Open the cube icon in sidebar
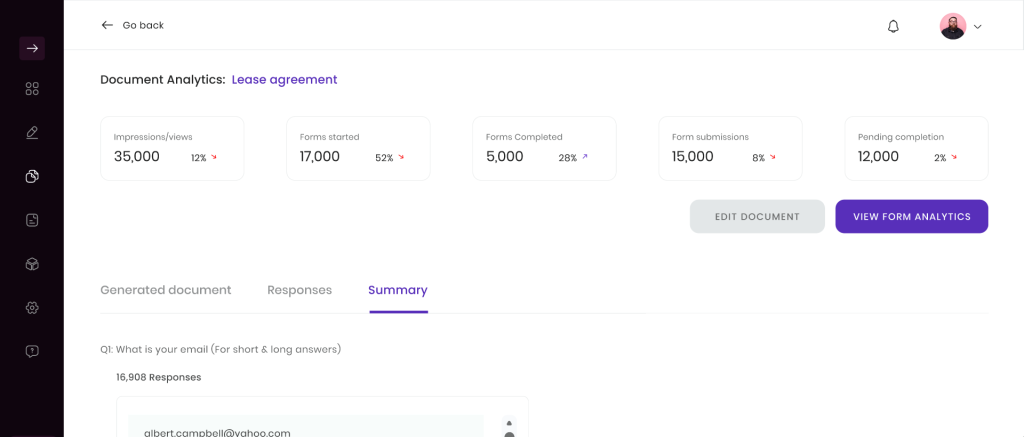 pyautogui.click(x=32, y=264)
